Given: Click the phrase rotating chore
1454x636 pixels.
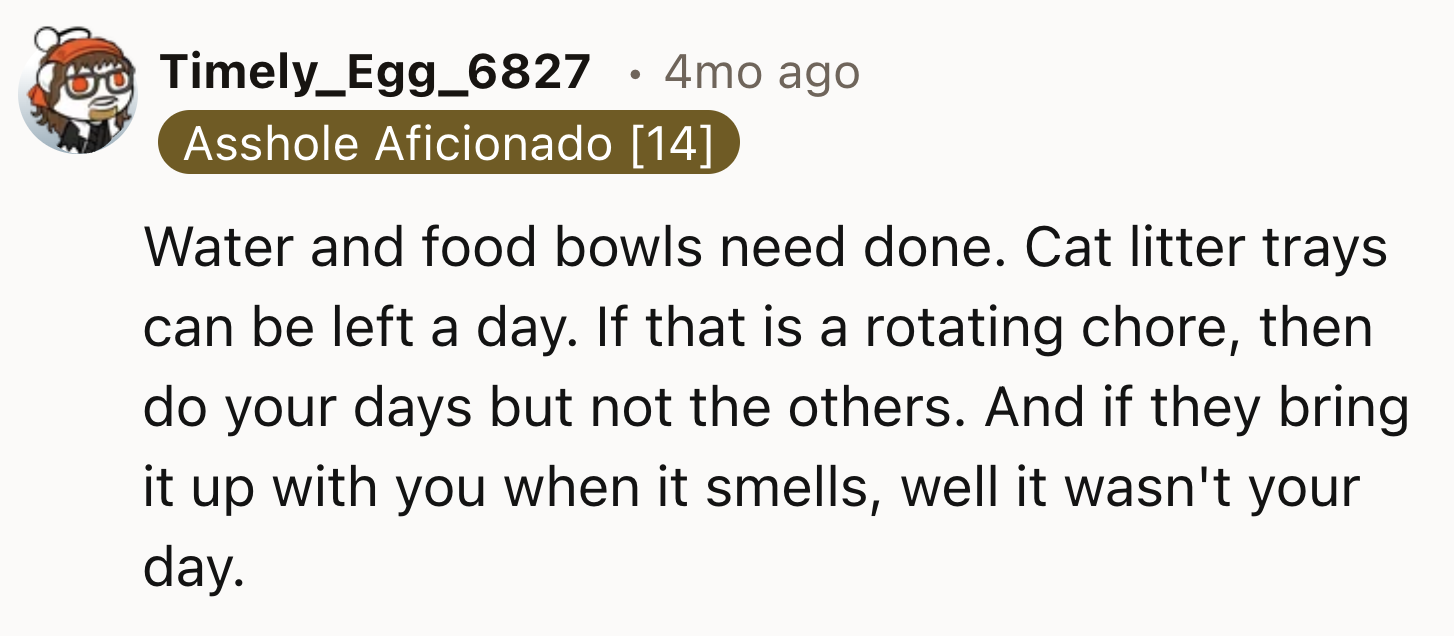Looking at the screenshot, I should (1048, 329).
